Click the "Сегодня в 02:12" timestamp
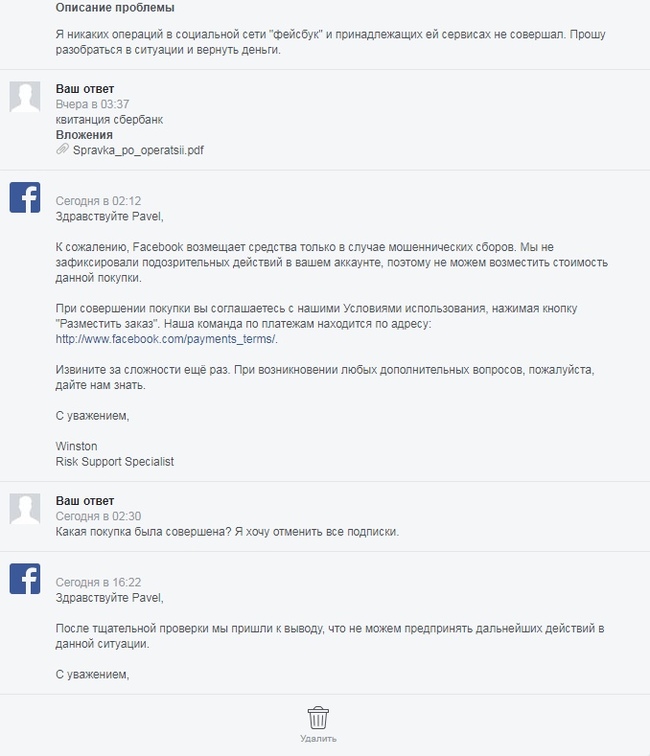Image resolution: width=650 pixels, height=756 pixels. coord(98,201)
